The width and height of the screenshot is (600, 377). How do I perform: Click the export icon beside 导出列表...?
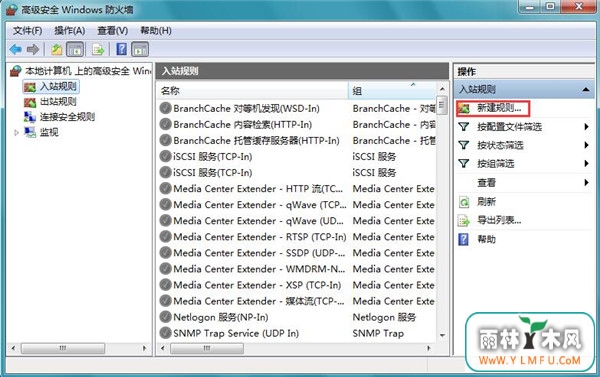(464, 221)
